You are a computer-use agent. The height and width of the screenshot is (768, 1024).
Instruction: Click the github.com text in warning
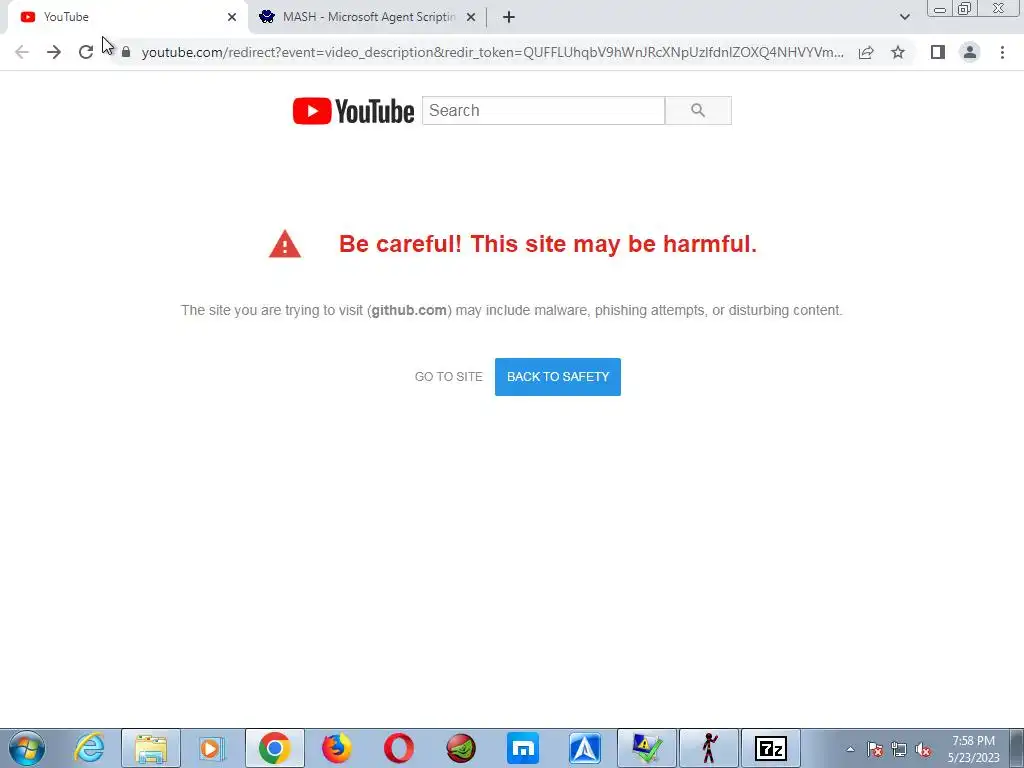[409, 310]
